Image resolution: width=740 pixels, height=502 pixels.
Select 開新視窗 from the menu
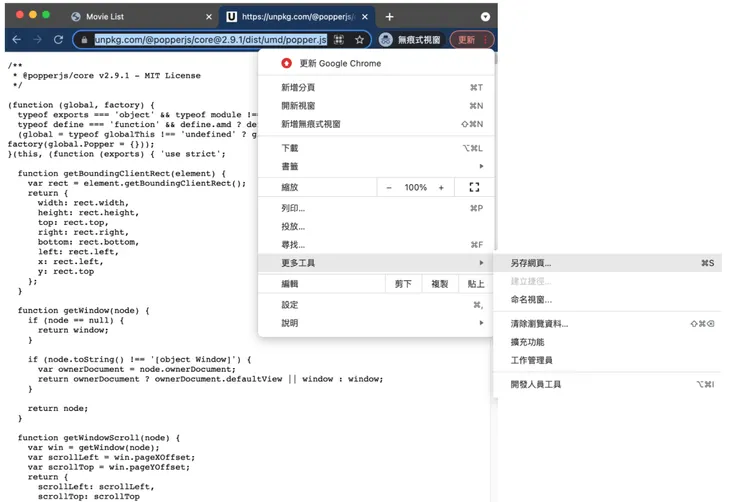tap(376, 106)
